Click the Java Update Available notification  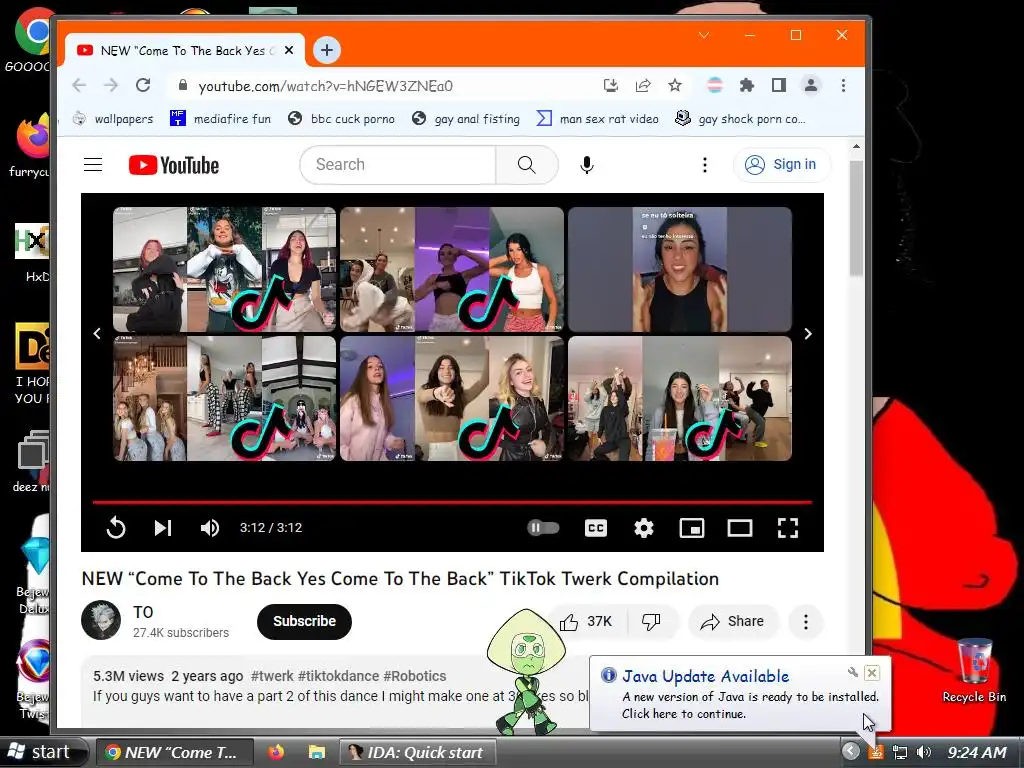740,694
